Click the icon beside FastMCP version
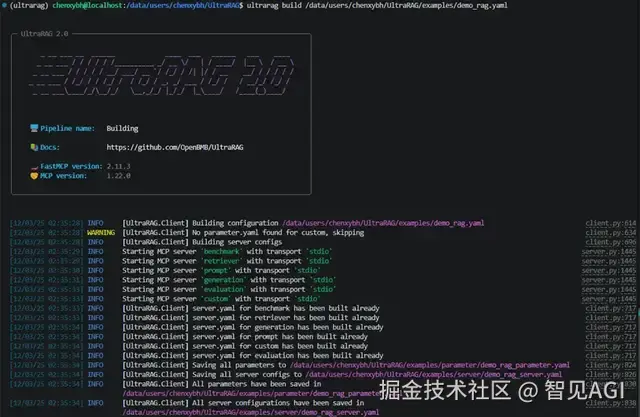640x417 pixels. 34,166
